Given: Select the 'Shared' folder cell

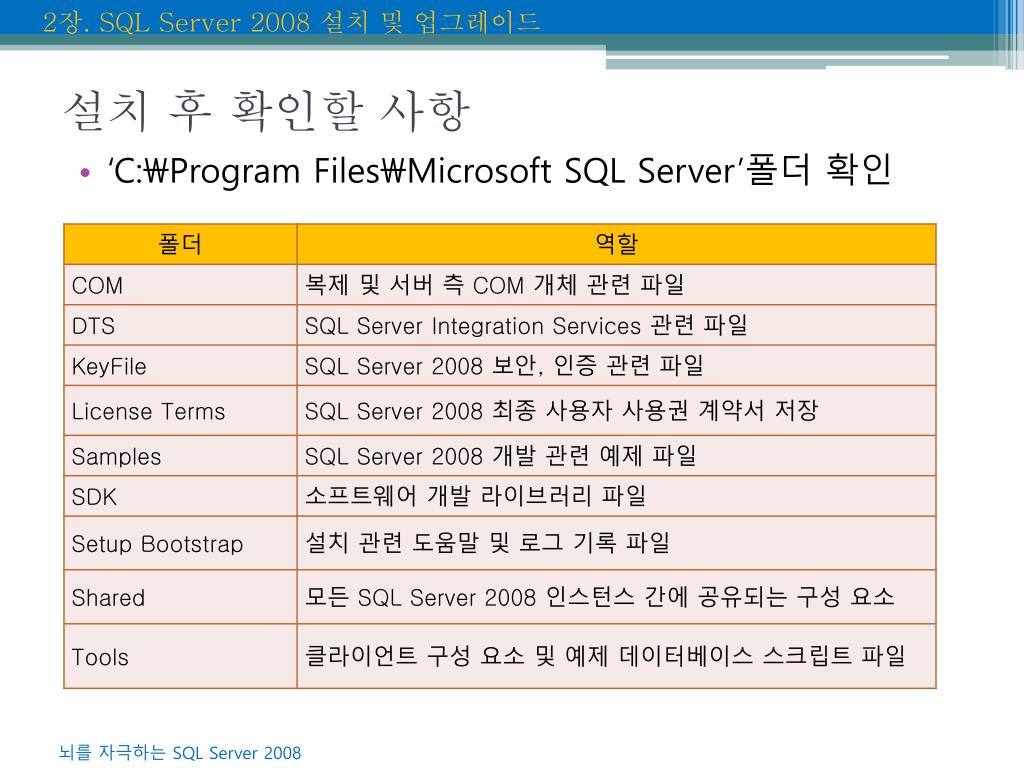Looking at the screenshot, I should click(x=180, y=597).
